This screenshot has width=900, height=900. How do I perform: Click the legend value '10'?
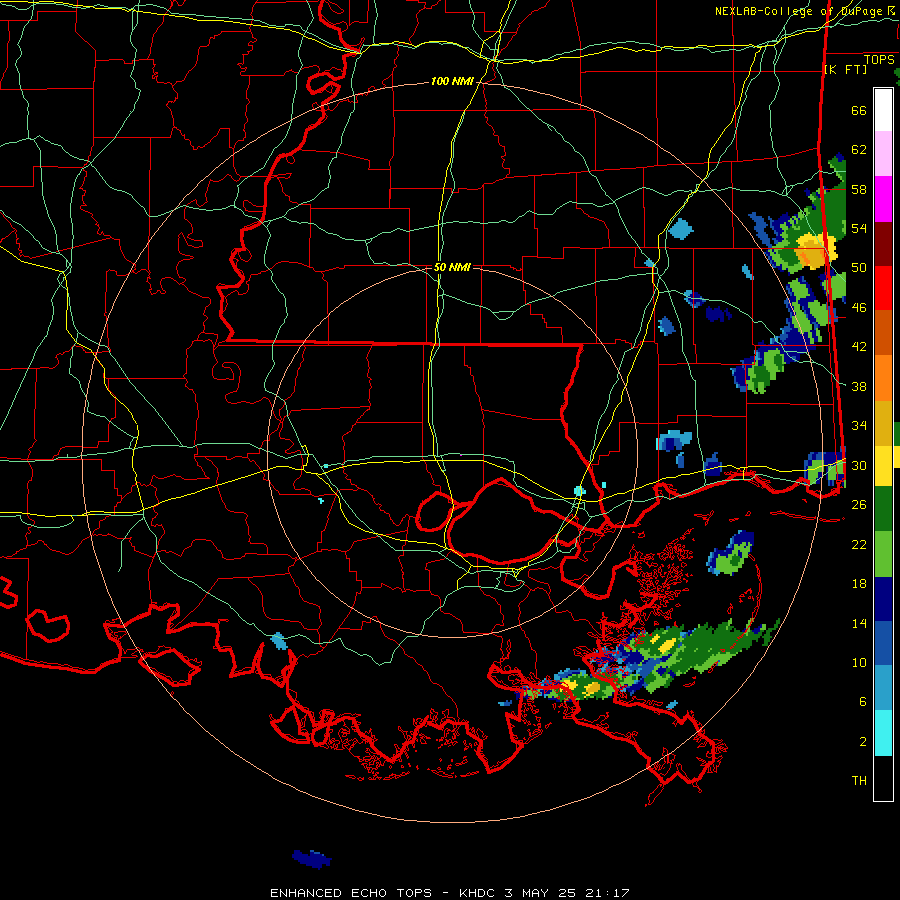859,662
